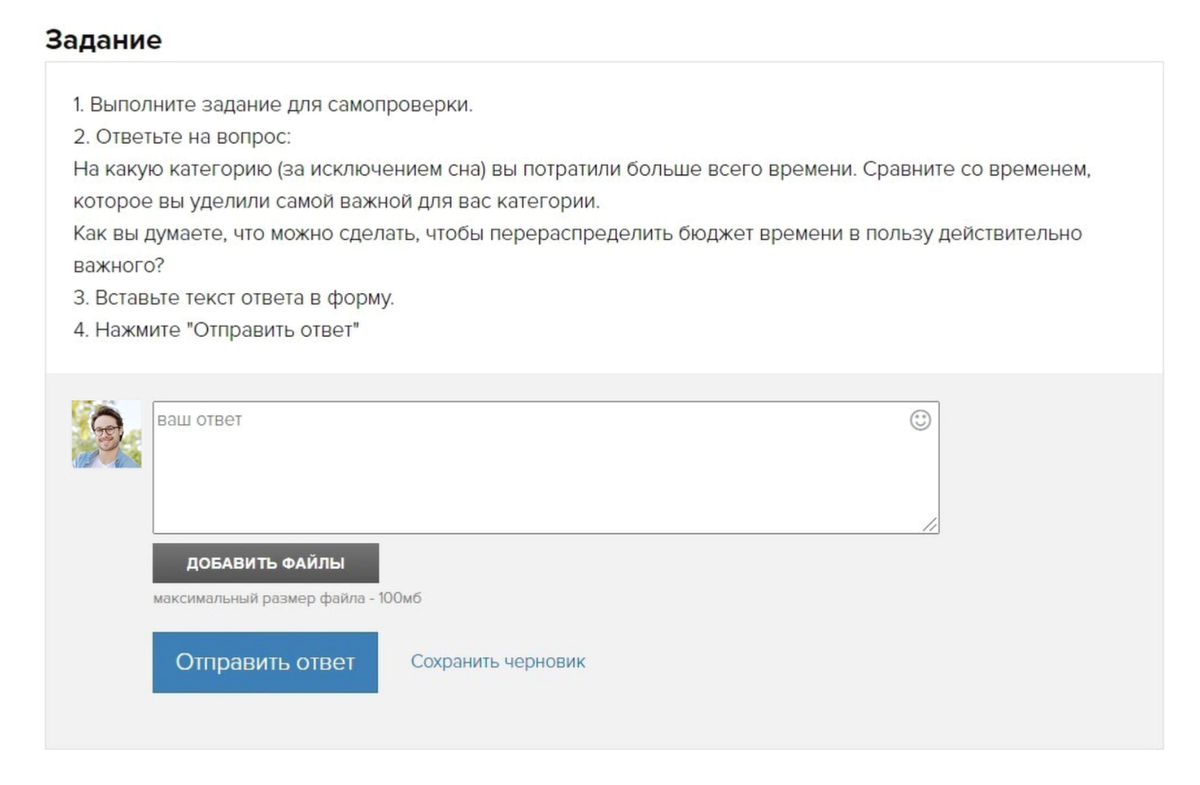Open the emoji picker smiley icon
This screenshot has height=785, width=1200.
pos(920,420)
